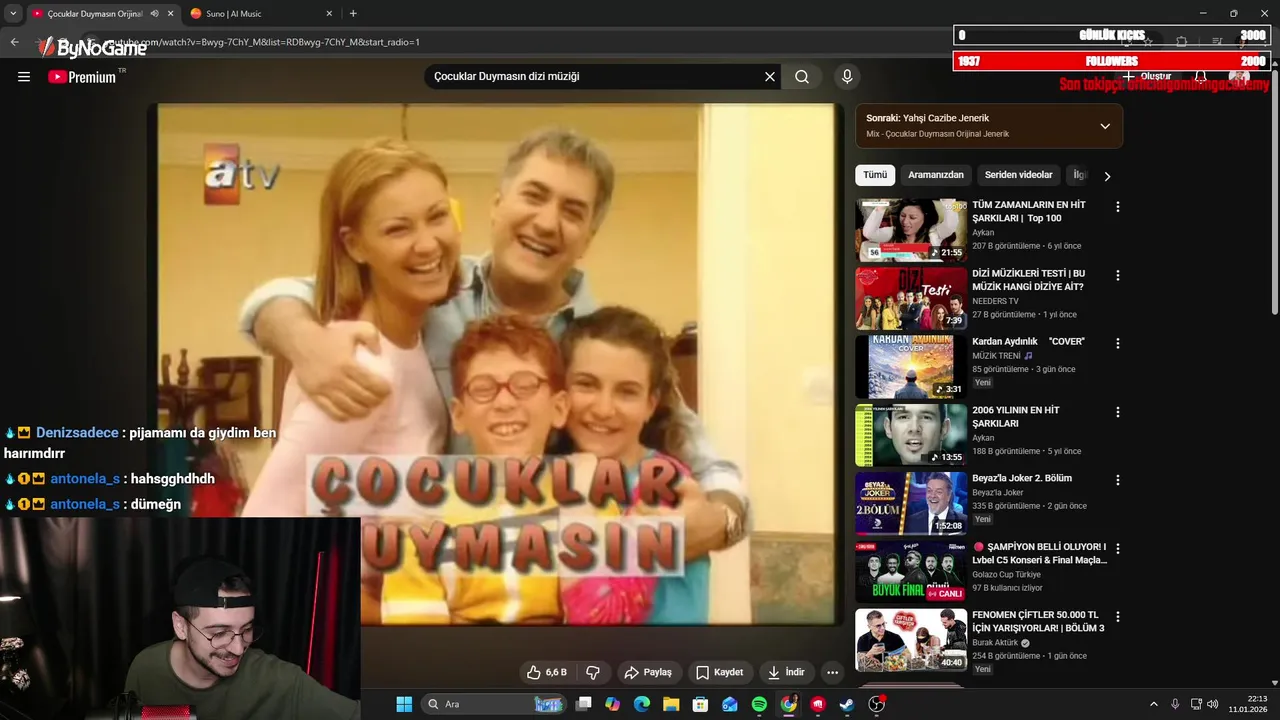The image size is (1280, 720).
Task: Open Kardan Aydınlık COVER thumbnail
Action: (911, 366)
